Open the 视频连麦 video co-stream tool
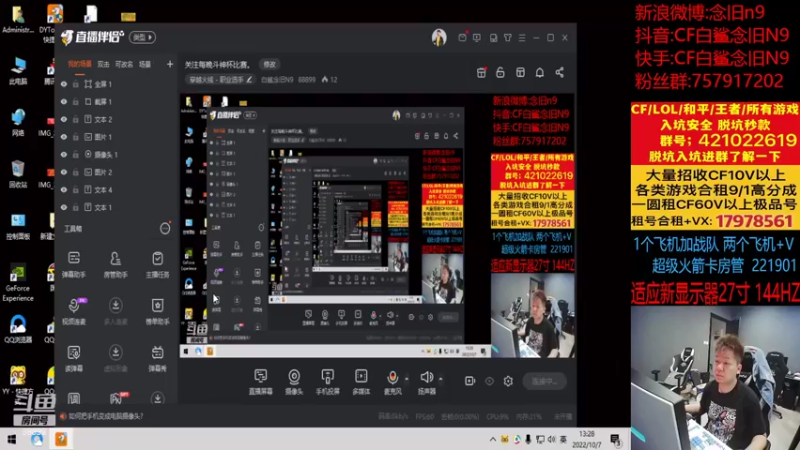Image resolution: width=800 pixels, height=450 pixels. (x=74, y=311)
